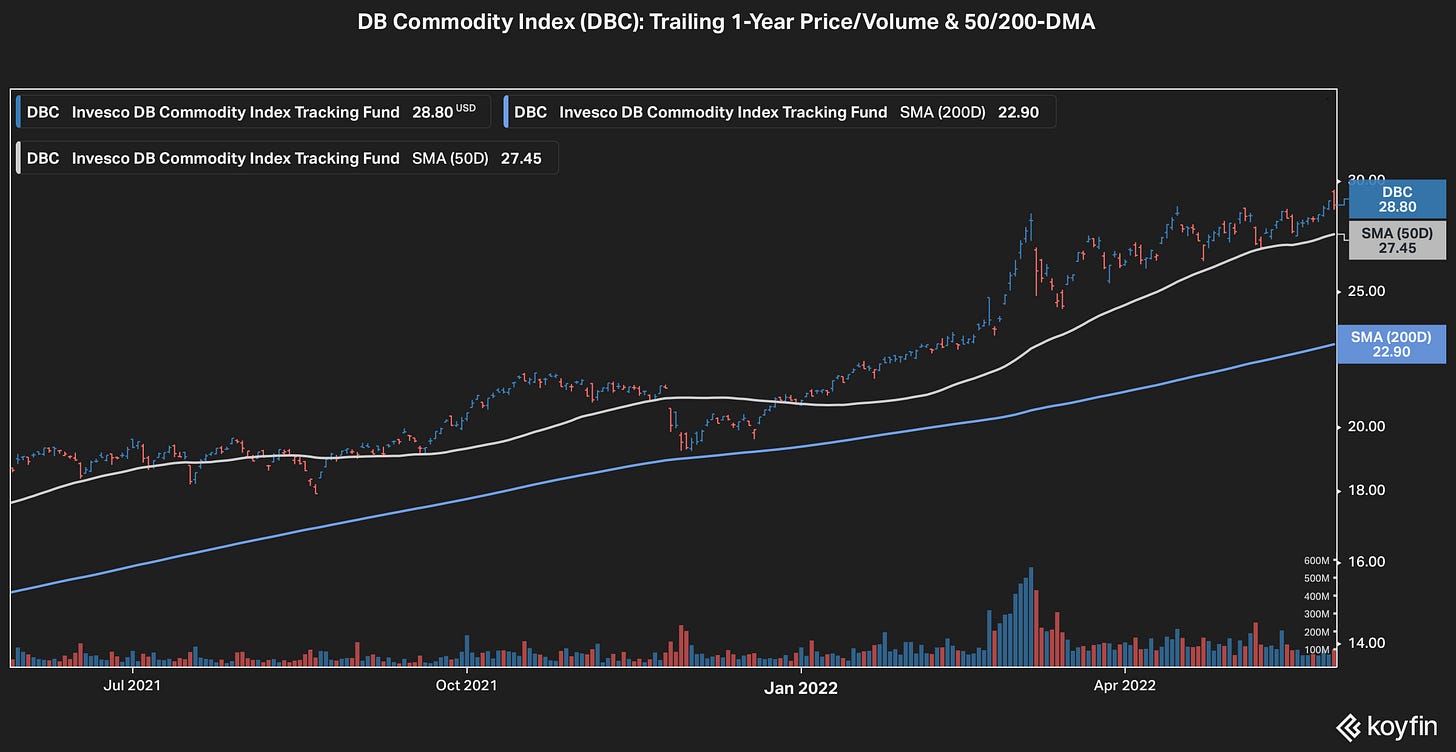Click the 400M volume axis label

tap(1316, 596)
